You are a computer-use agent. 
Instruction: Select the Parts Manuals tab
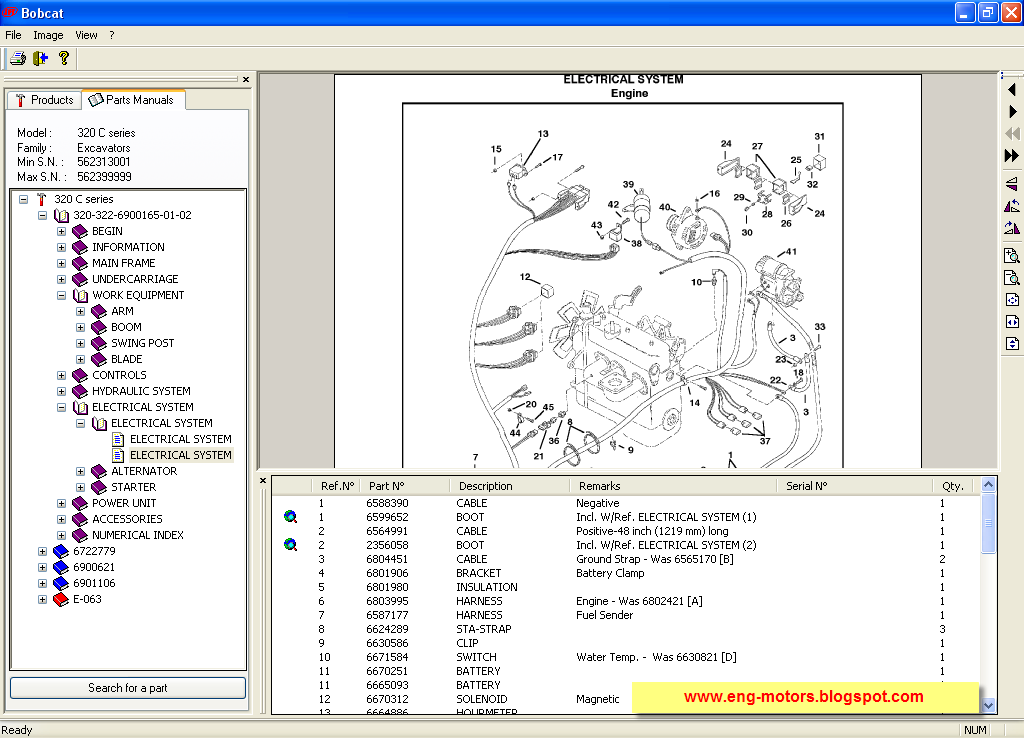click(x=133, y=100)
